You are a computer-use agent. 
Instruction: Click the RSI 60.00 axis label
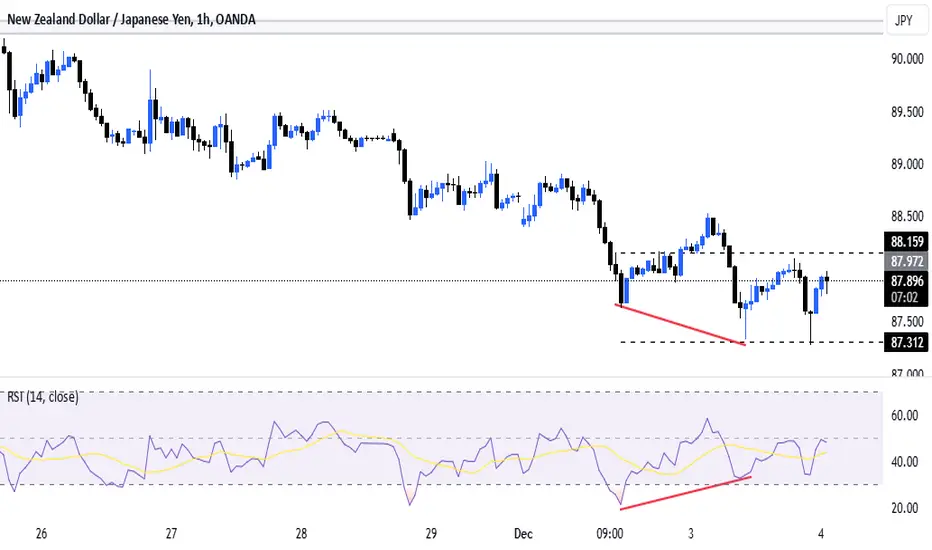(x=904, y=416)
